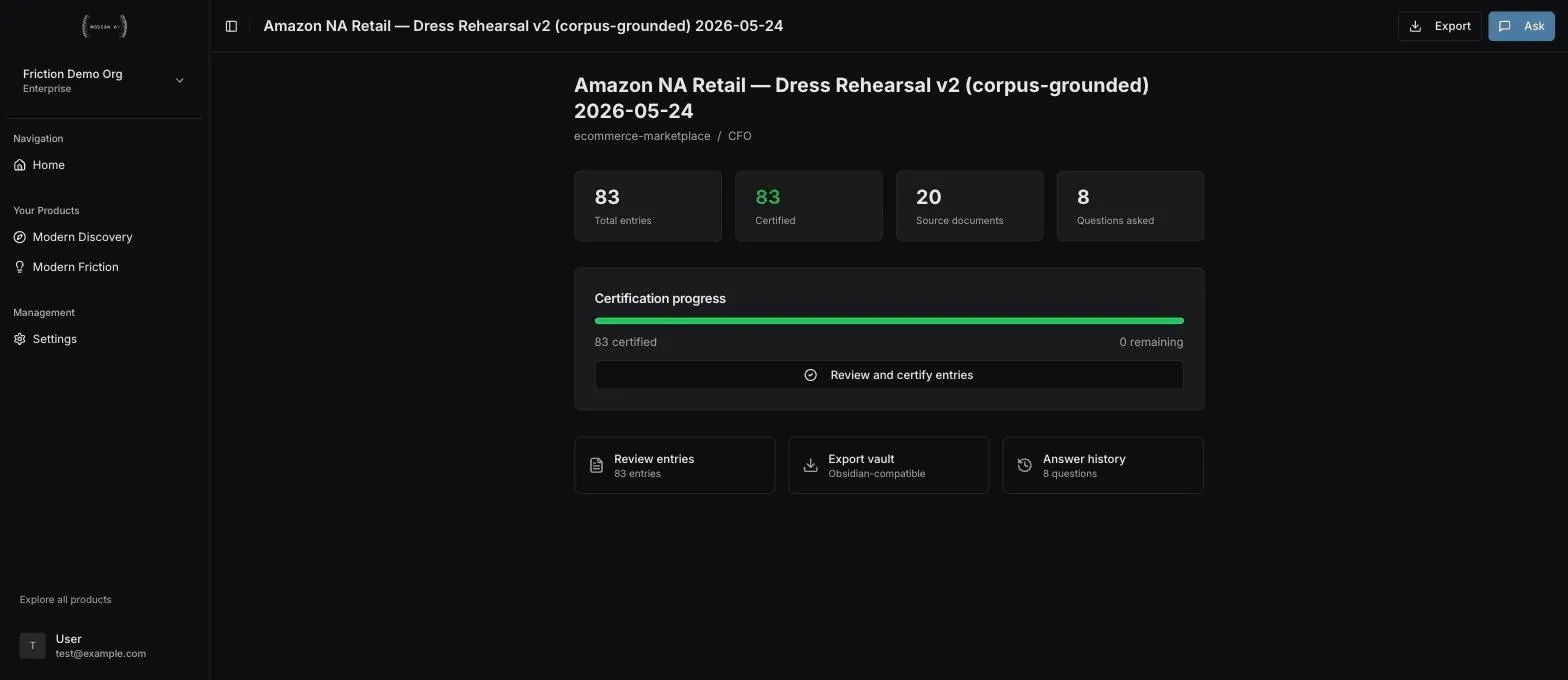Go to Home in navigation
Viewport: 1568px width, 680px height.
tap(104, 165)
